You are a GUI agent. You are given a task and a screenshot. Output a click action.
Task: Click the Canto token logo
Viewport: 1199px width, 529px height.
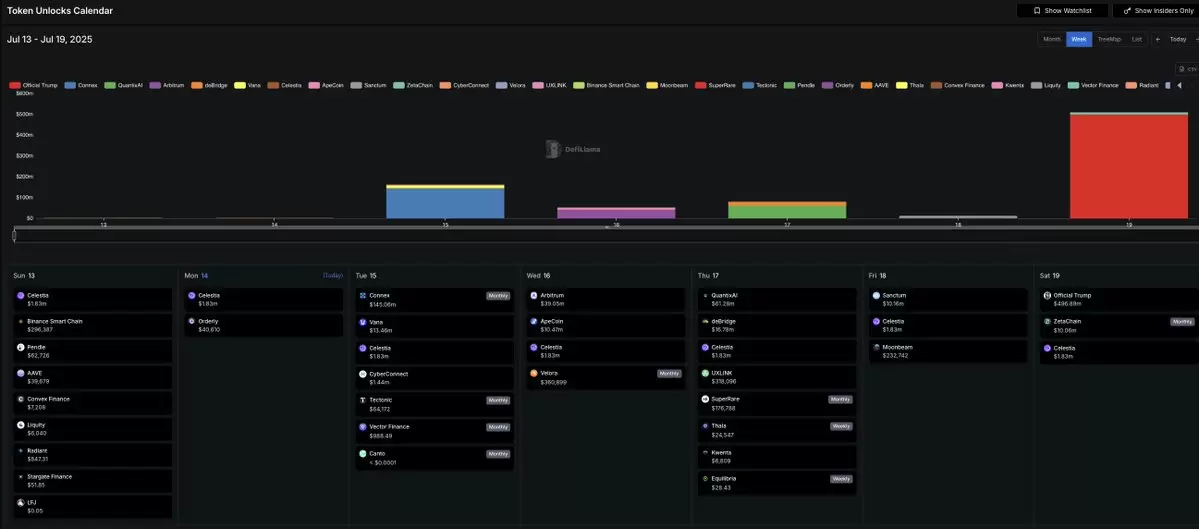(x=363, y=453)
